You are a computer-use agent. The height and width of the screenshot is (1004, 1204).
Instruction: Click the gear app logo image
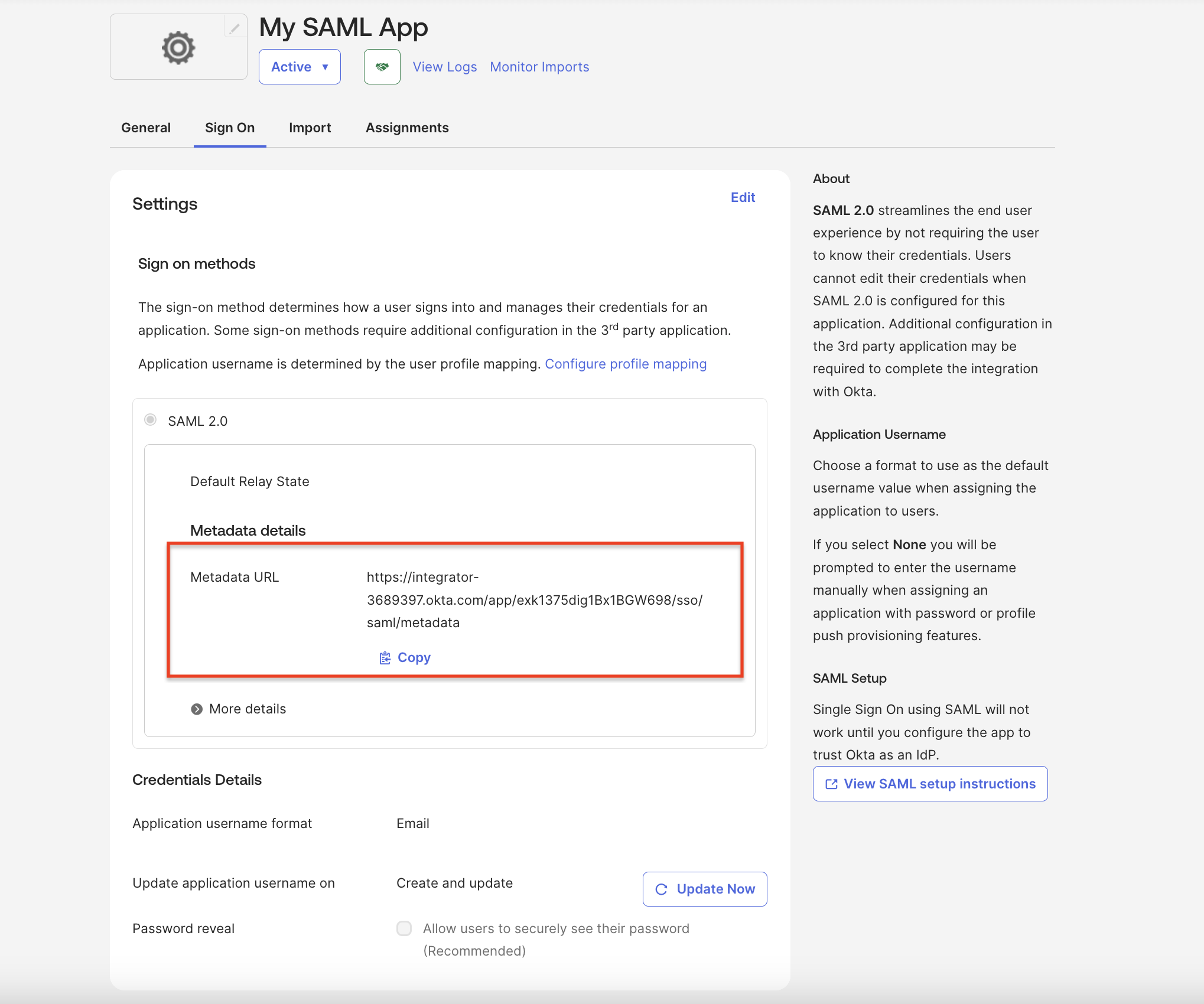pos(178,48)
